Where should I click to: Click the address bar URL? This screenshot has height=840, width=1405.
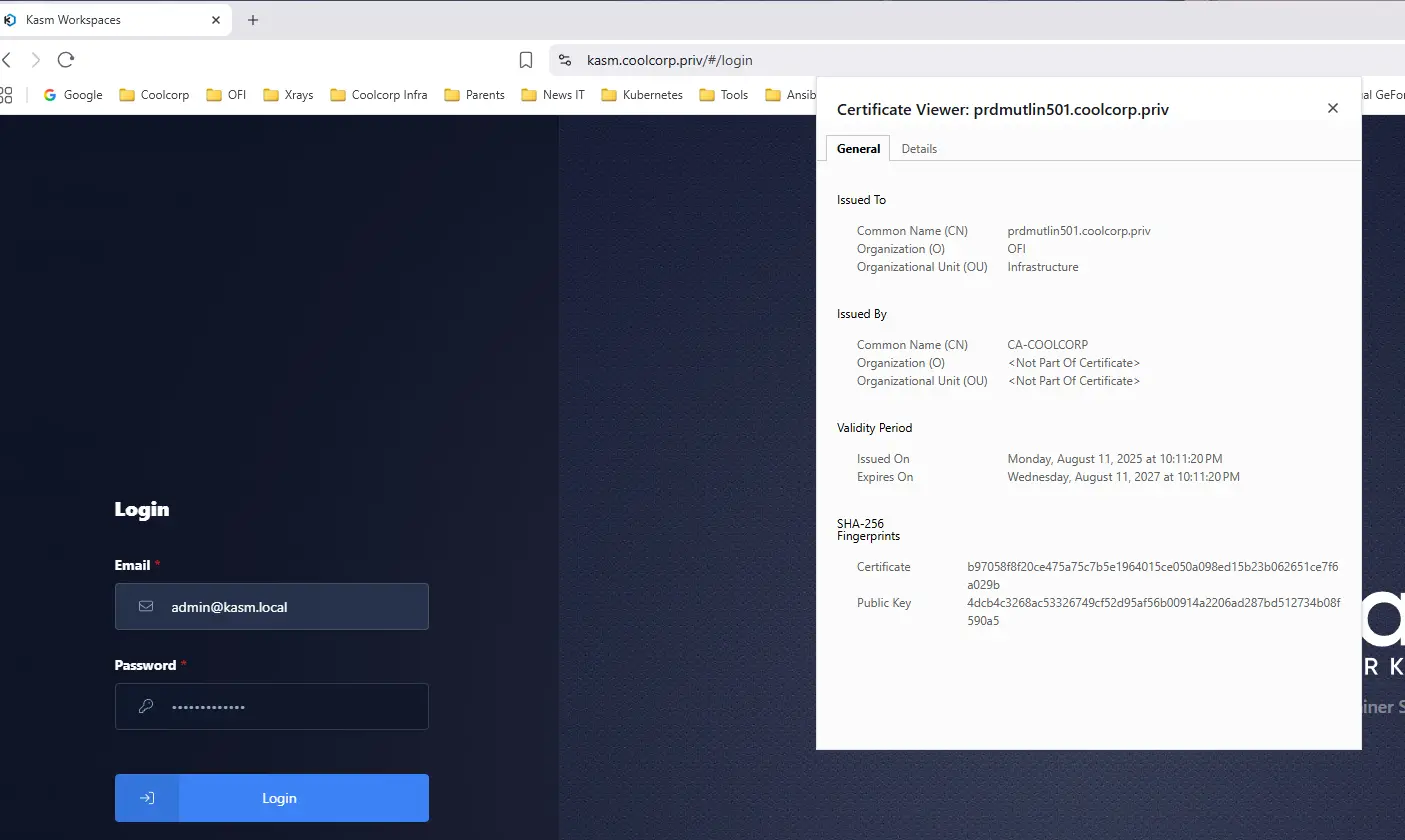(670, 60)
